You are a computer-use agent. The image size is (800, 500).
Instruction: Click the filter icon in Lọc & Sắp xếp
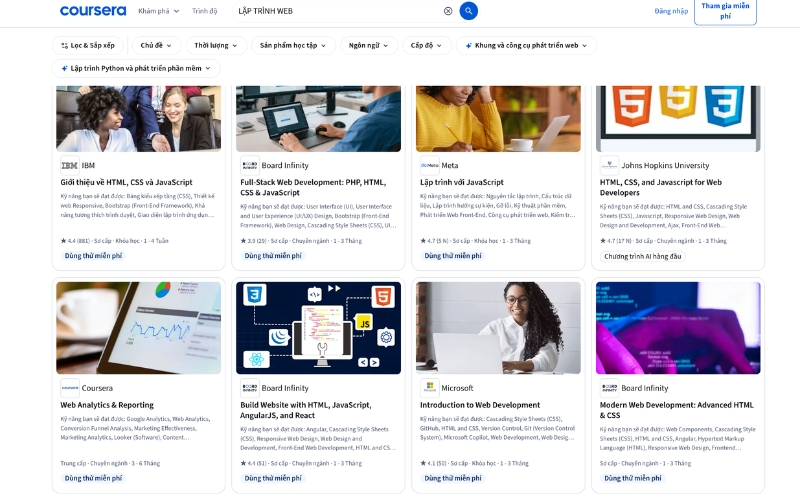coord(64,45)
